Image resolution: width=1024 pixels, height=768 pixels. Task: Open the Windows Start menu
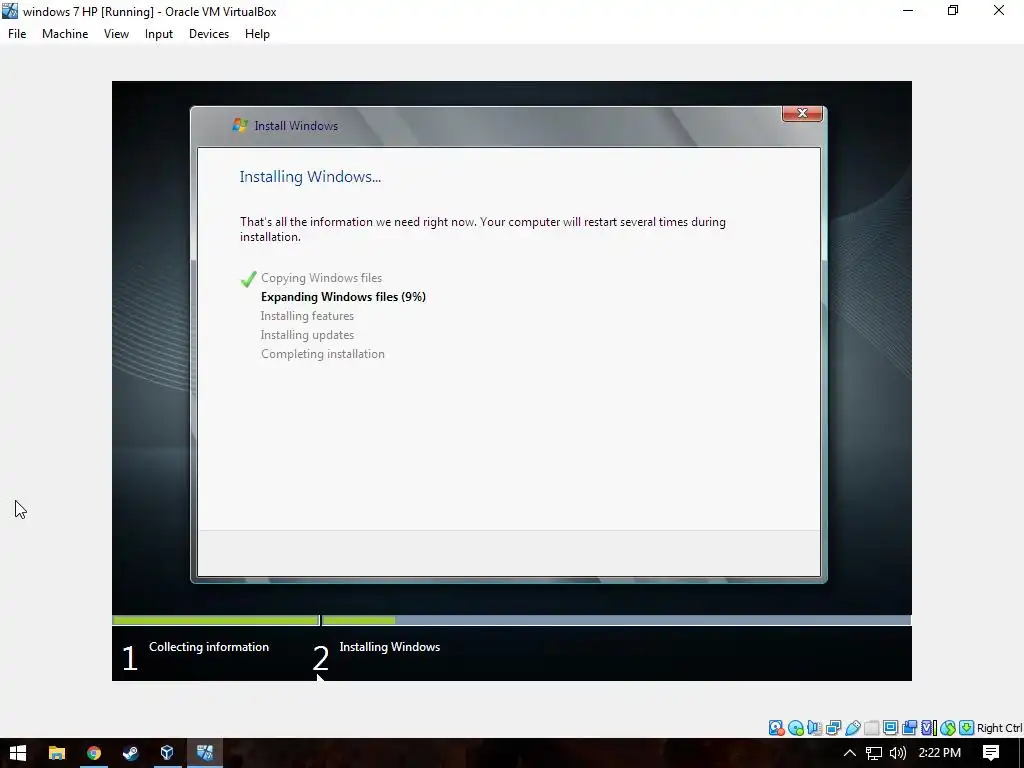(18, 753)
